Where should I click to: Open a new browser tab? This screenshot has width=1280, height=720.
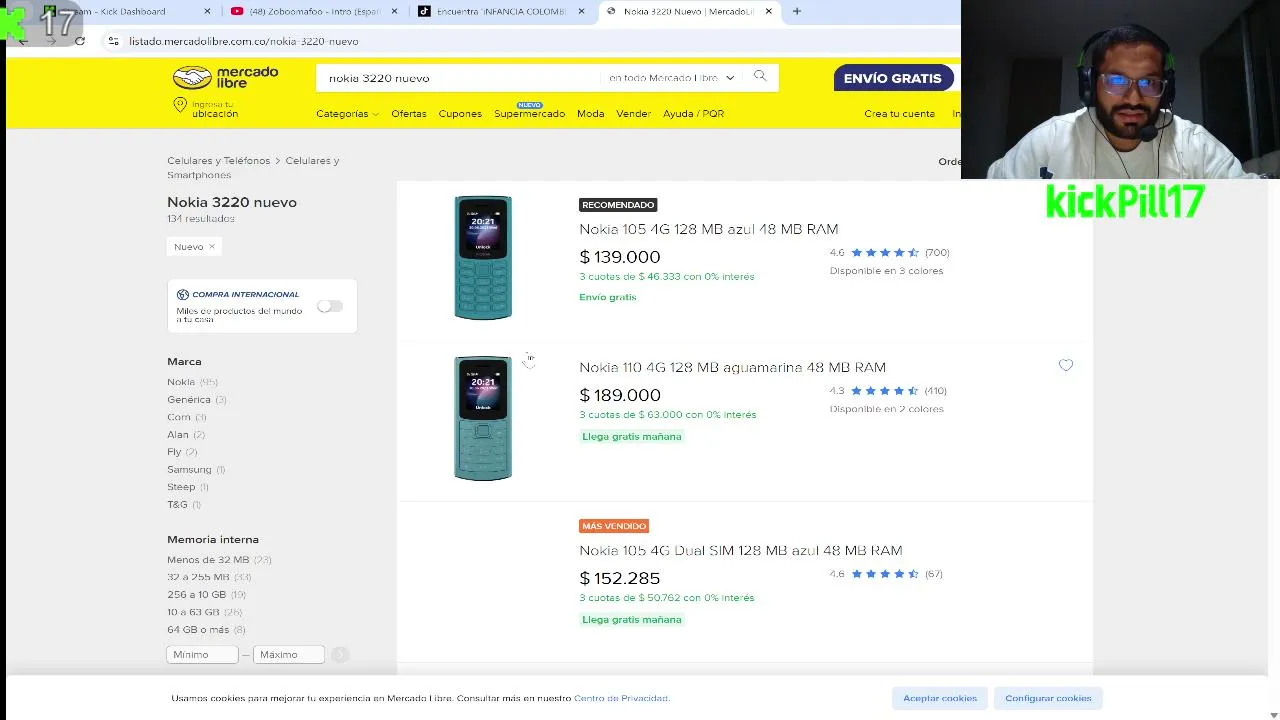point(797,11)
